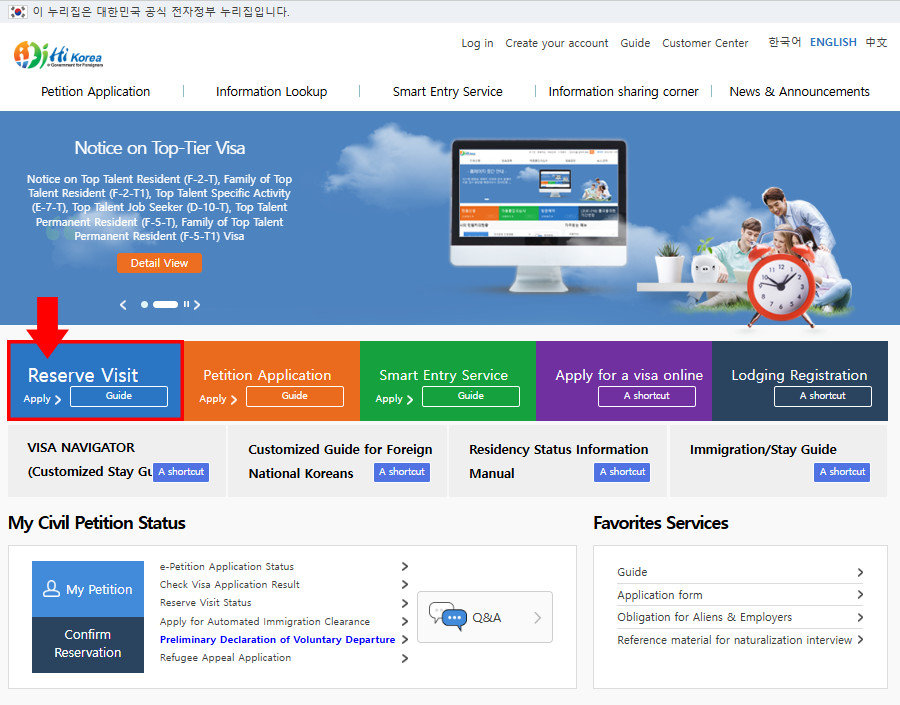Switch site language to Chinese (中文)
The image size is (900, 705).
coord(876,42)
